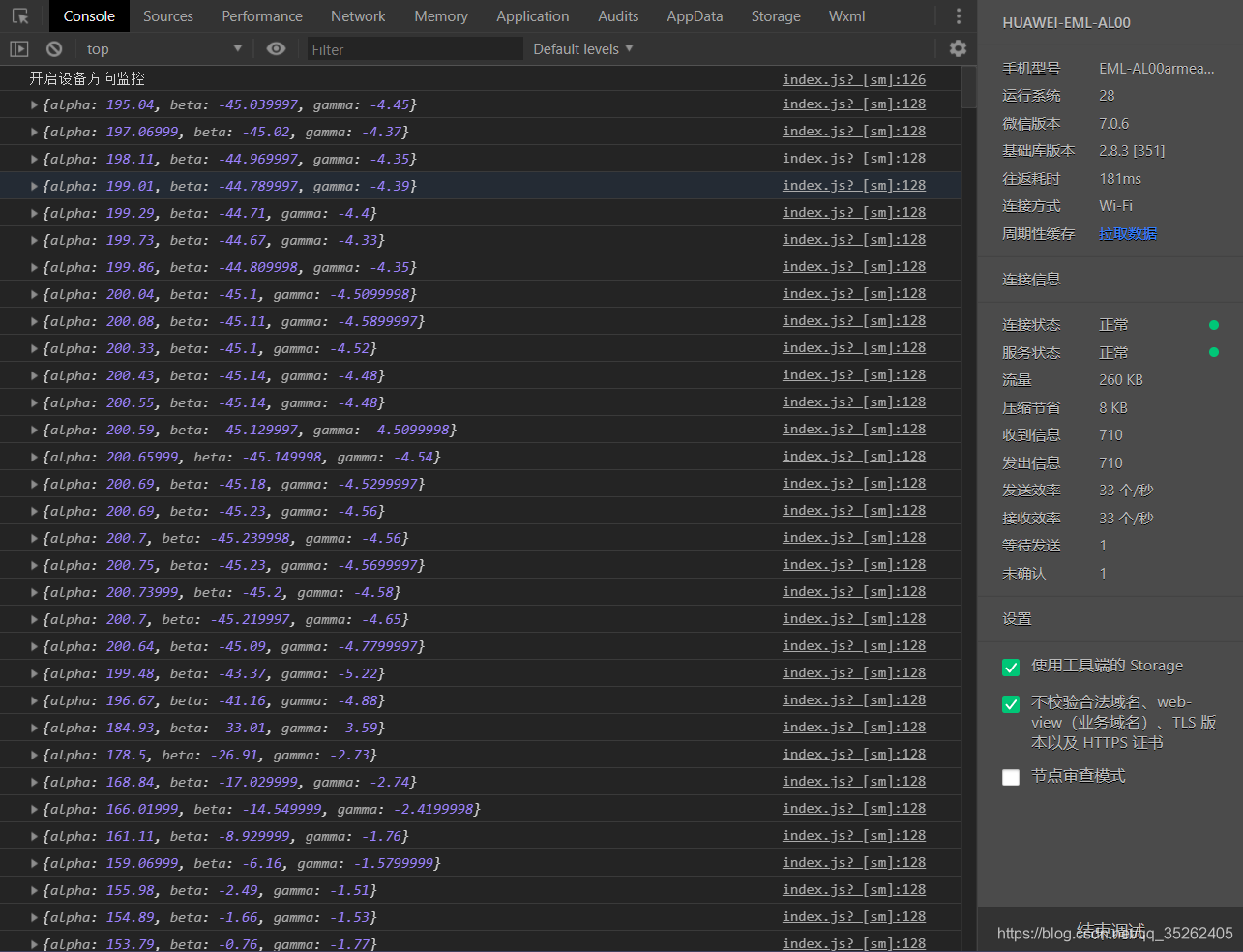Screen dimensions: 1243x952
Task: Switch to the Wxml tab
Action: point(847,16)
